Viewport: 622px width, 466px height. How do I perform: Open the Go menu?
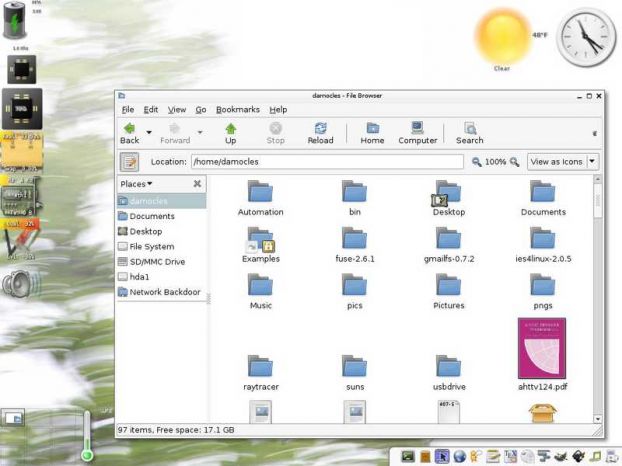click(x=201, y=110)
